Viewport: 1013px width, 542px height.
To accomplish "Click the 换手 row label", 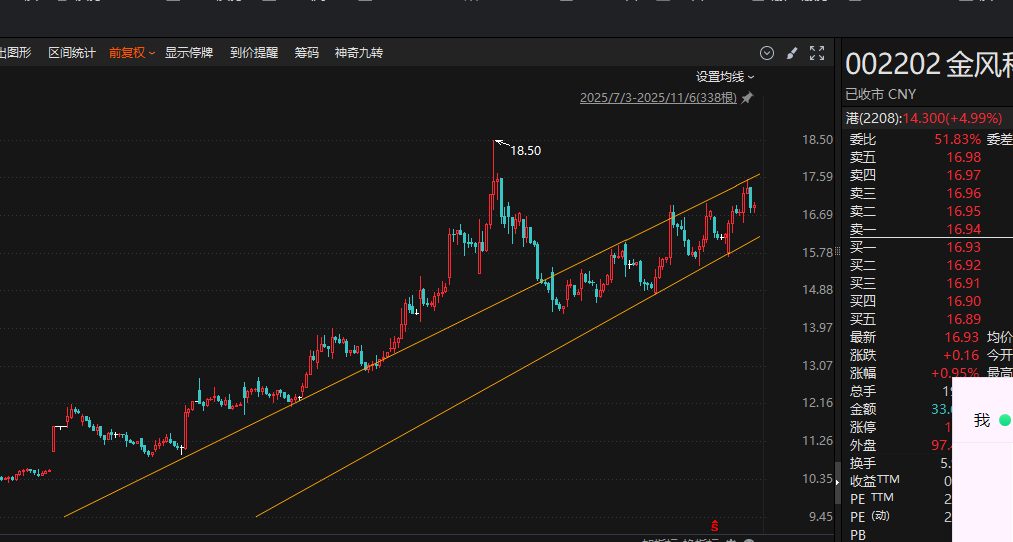I will (863, 464).
